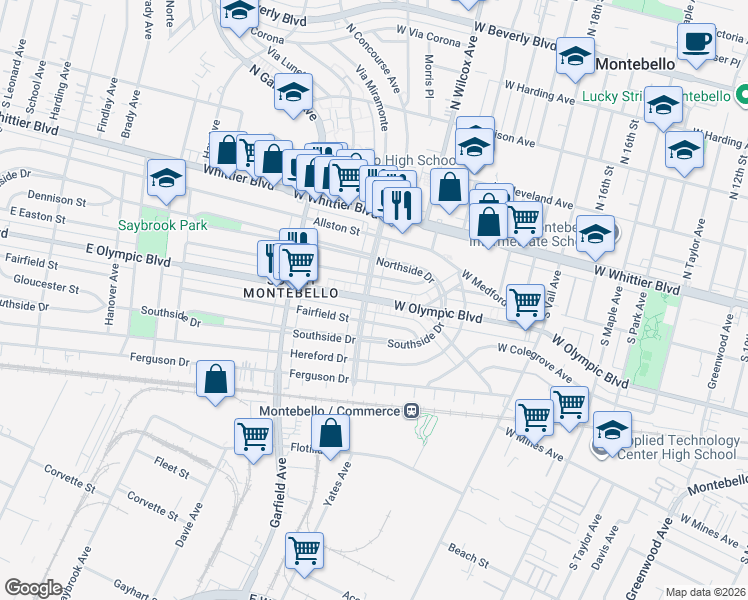The image size is (748, 600).
Task: Open the school marker on N Garfield Ave
Action: click(293, 94)
